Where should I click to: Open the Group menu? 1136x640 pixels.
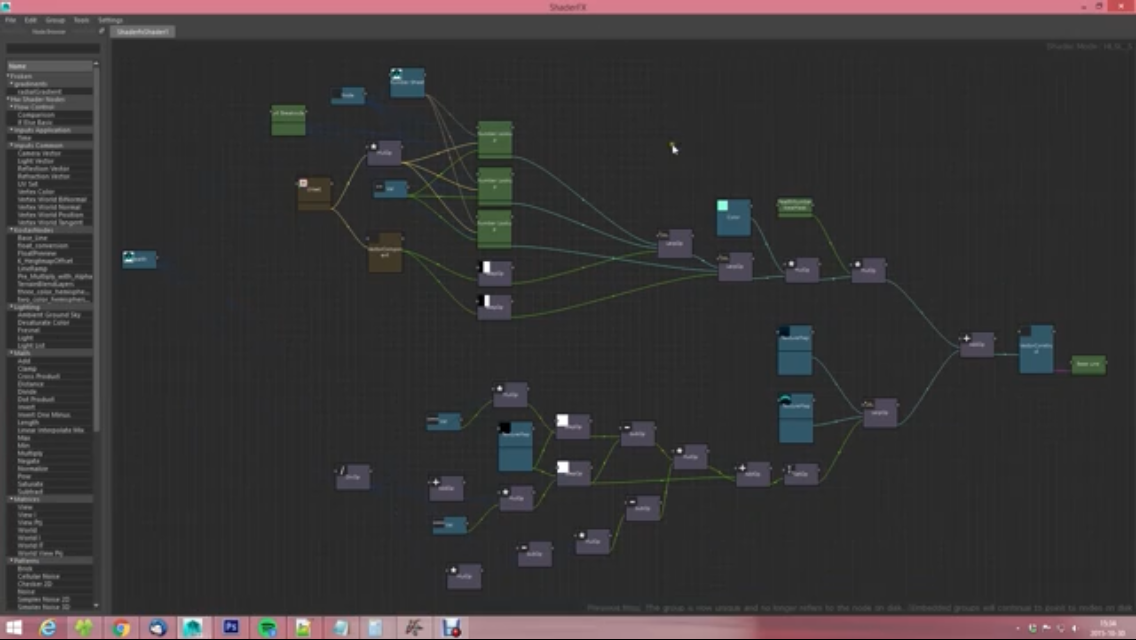pos(55,20)
